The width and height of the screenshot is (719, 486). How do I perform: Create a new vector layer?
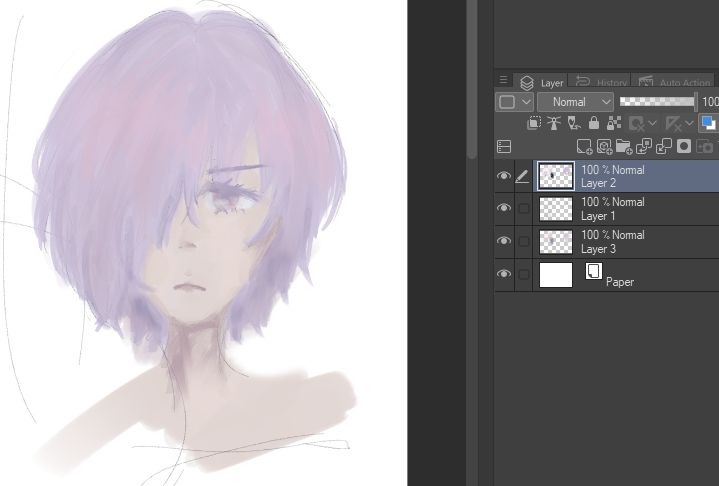point(604,146)
